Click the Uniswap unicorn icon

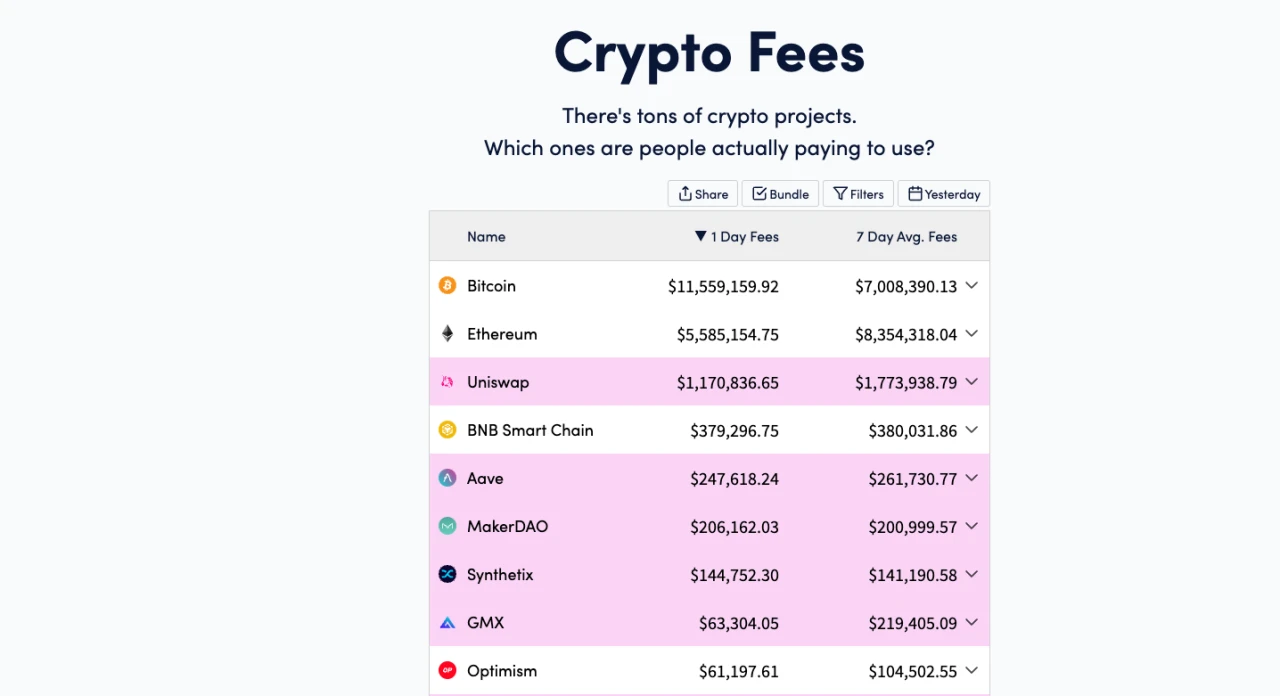point(447,382)
